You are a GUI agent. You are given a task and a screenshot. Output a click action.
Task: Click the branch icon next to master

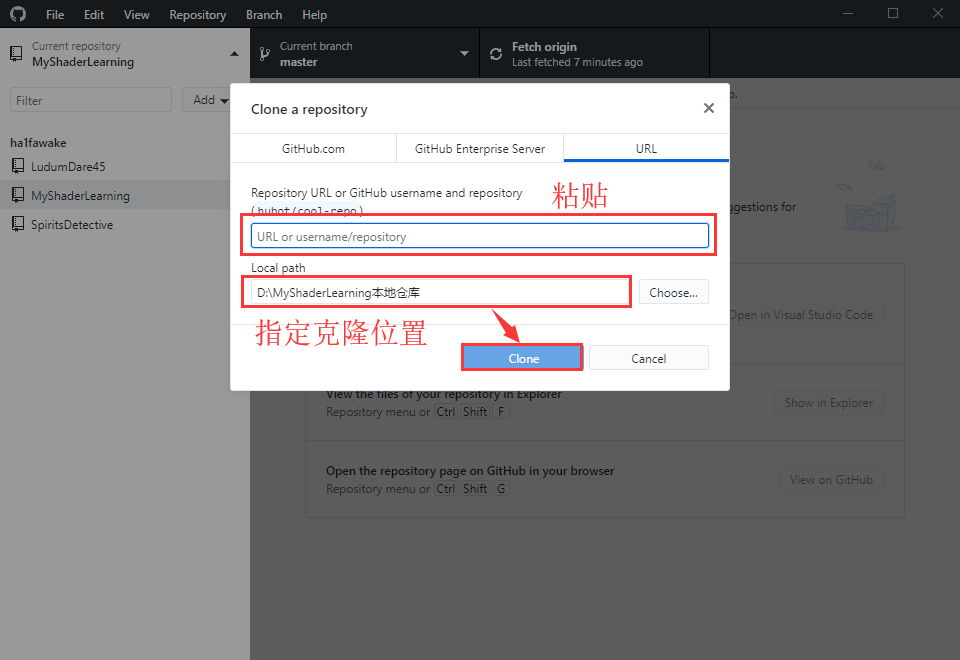264,54
